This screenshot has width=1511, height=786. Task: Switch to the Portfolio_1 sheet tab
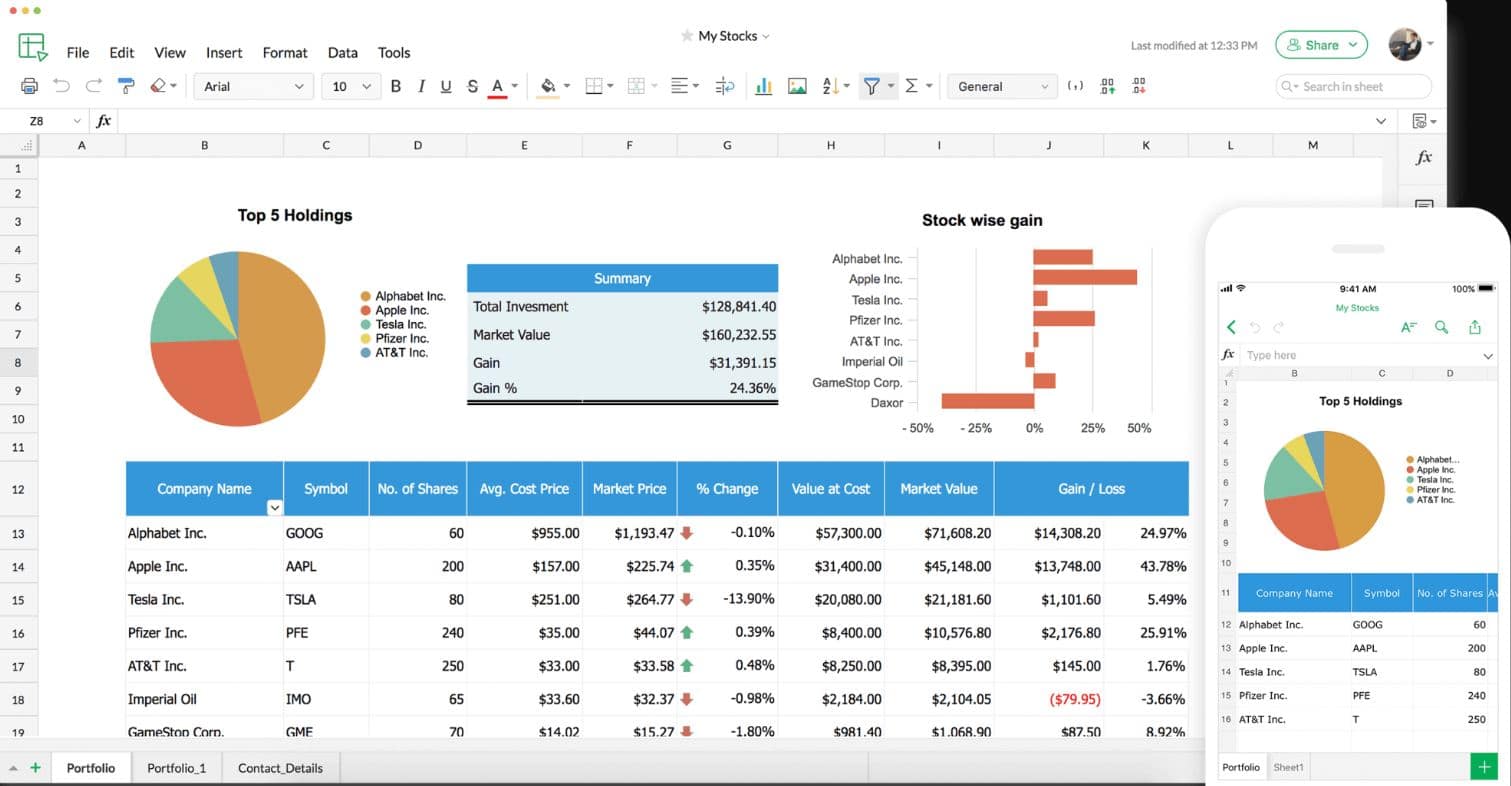(176, 768)
